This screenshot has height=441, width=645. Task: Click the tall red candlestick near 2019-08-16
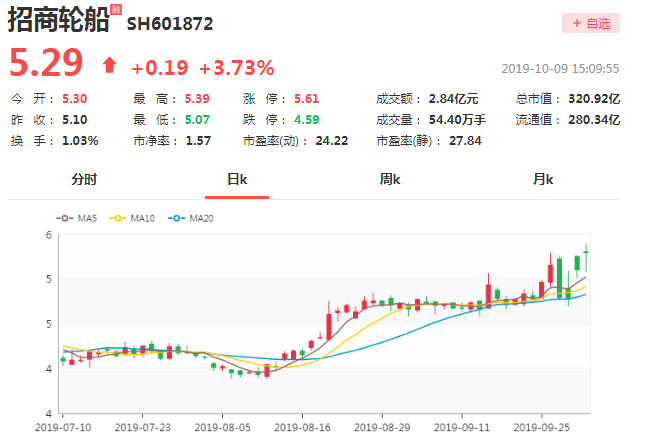pos(329,326)
